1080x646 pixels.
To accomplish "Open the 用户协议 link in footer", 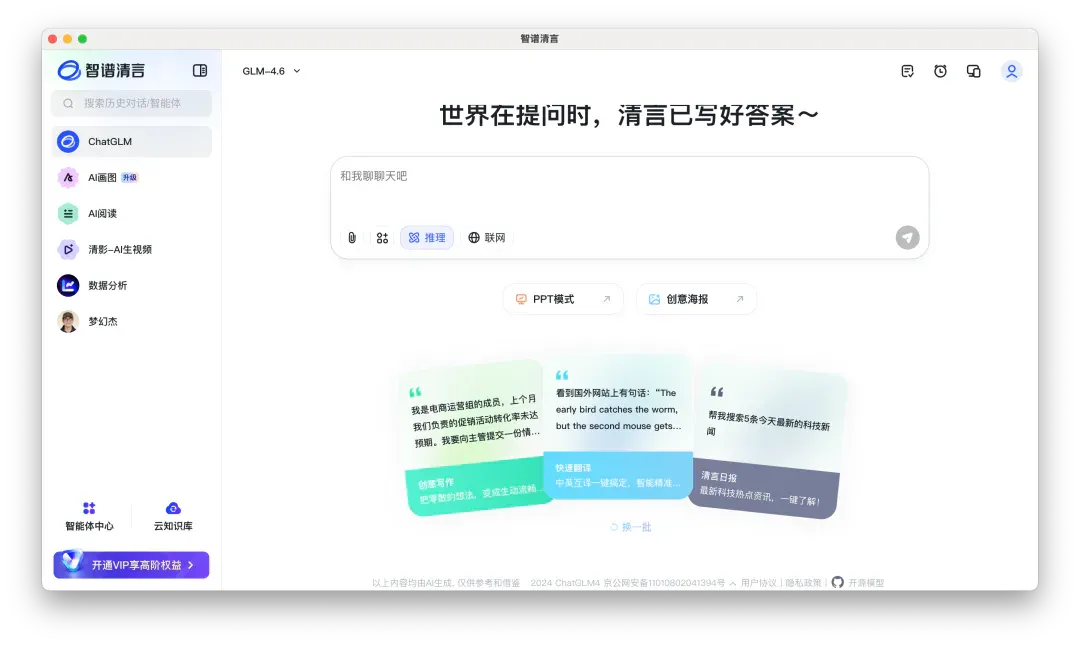I will click(758, 583).
